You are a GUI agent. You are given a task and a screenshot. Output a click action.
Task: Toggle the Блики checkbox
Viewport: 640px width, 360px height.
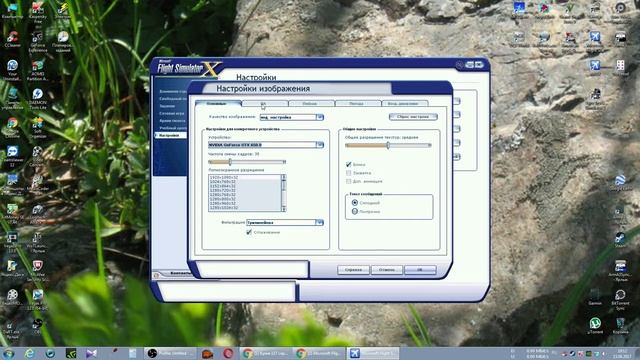coord(349,164)
